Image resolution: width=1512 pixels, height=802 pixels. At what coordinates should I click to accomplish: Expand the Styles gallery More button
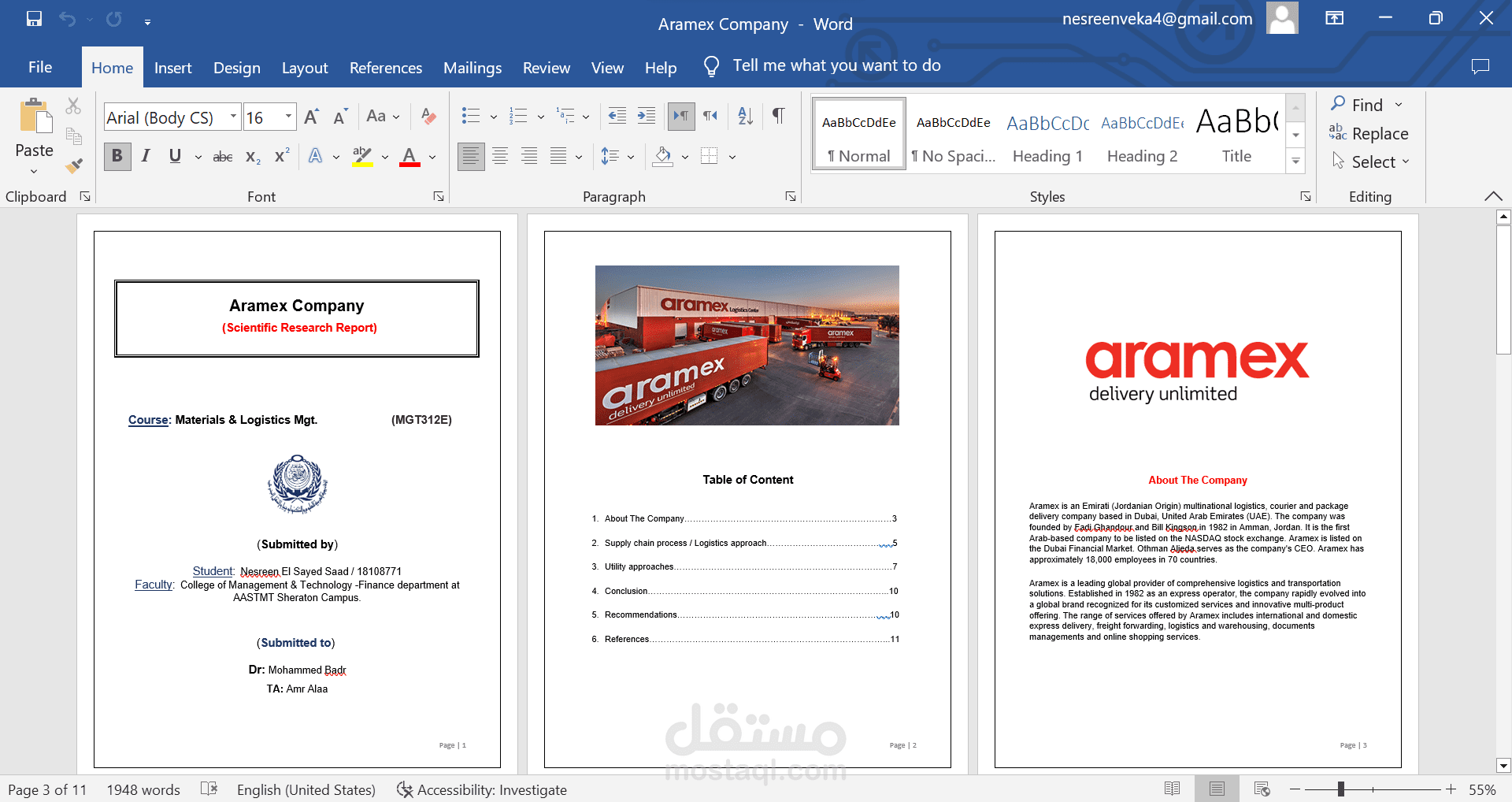(1295, 162)
